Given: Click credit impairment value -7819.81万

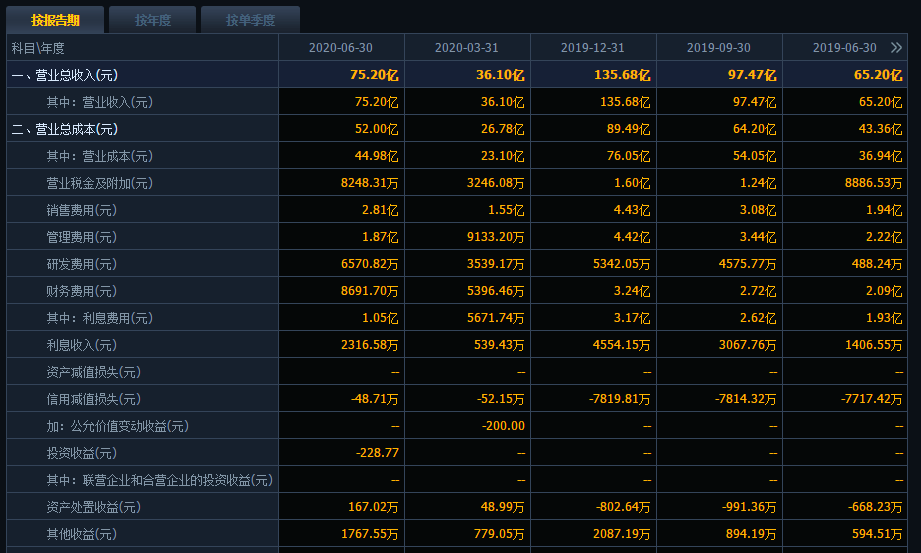Looking at the screenshot, I should tap(620, 399).
